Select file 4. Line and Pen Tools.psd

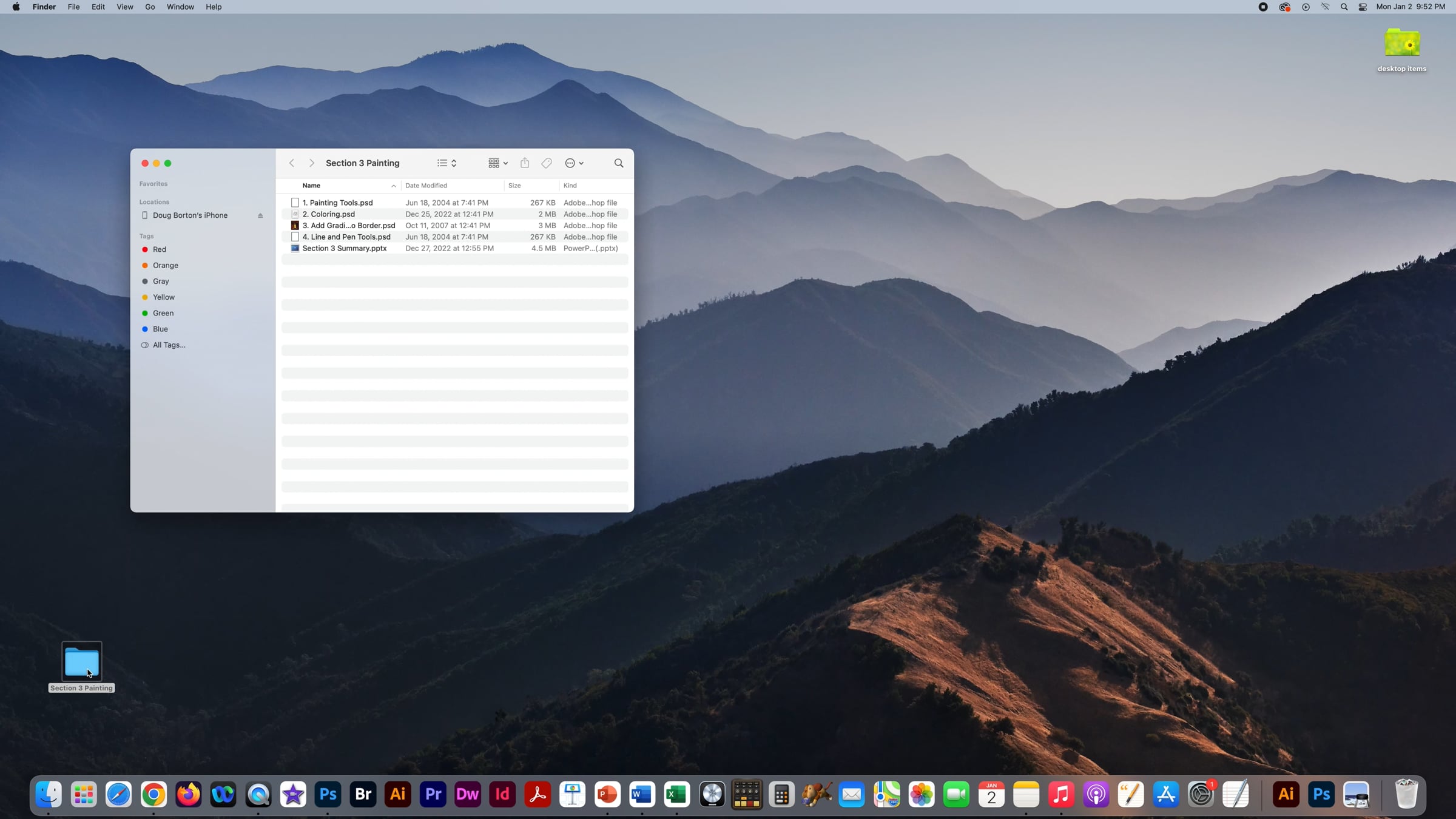[x=454, y=237]
